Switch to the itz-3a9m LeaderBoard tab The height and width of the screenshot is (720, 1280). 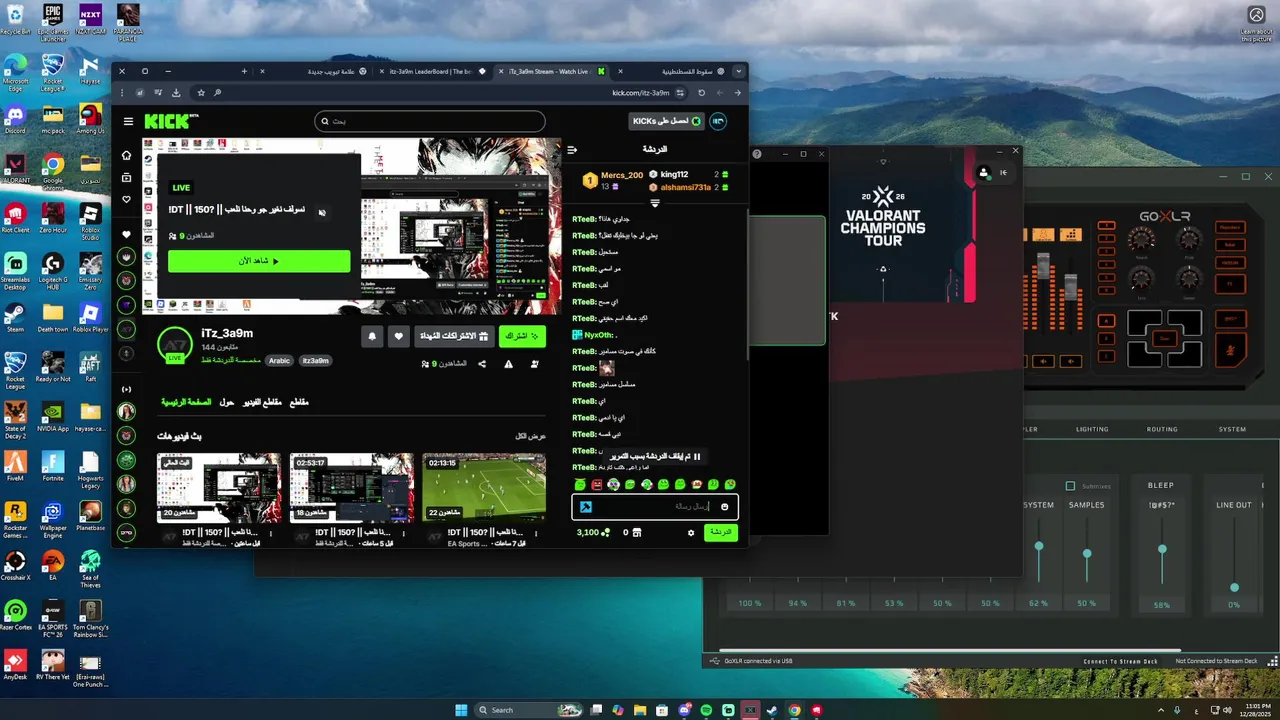click(x=432, y=71)
